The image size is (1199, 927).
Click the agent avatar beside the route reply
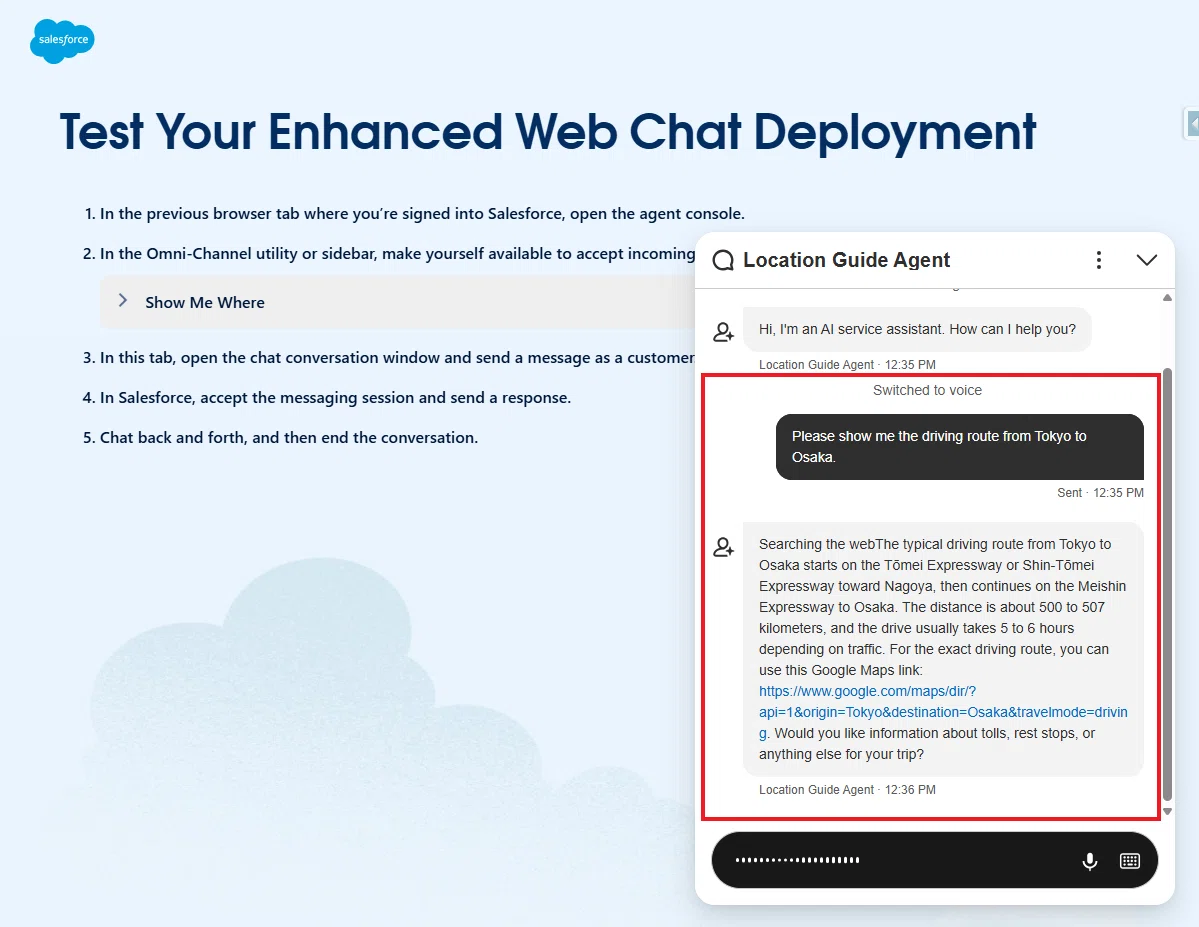pyautogui.click(x=723, y=547)
